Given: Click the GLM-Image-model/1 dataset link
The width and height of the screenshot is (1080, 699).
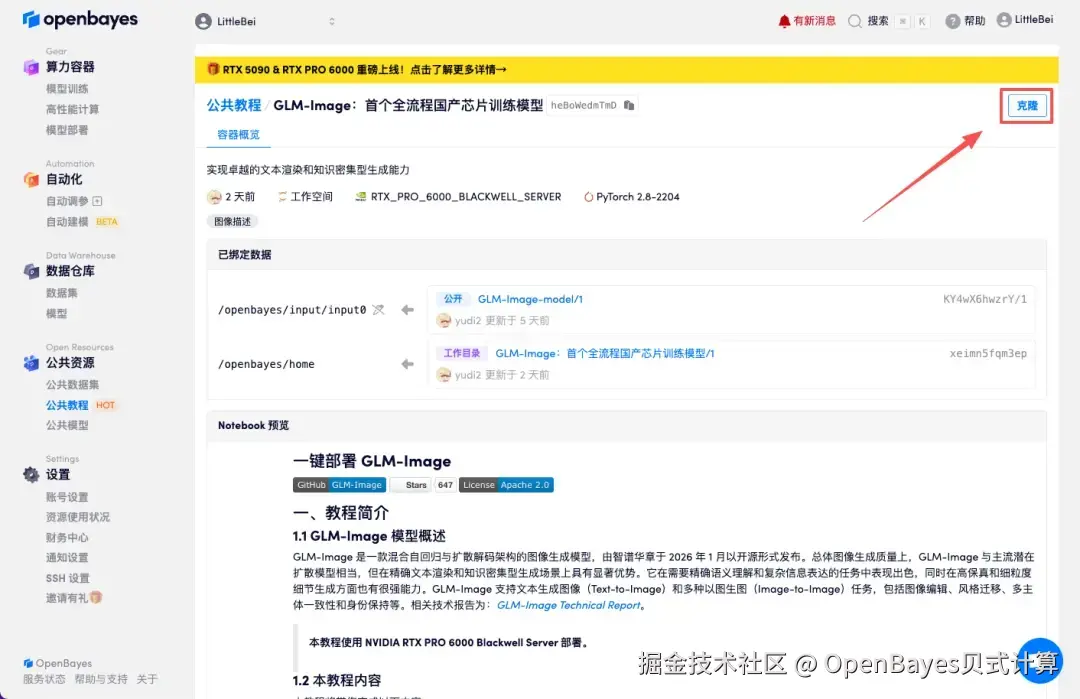Looking at the screenshot, I should pyautogui.click(x=530, y=299).
